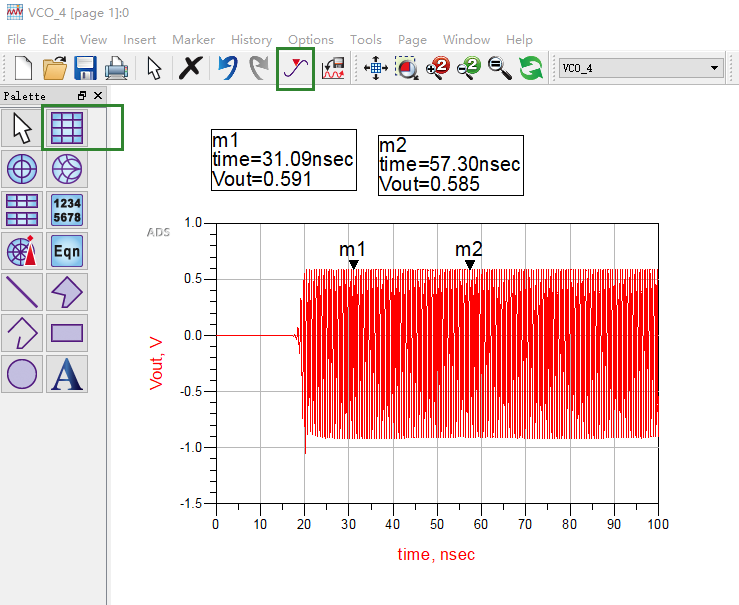Open the Insert menu
The width and height of the screenshot is (739, 605).
coord(139,40)
